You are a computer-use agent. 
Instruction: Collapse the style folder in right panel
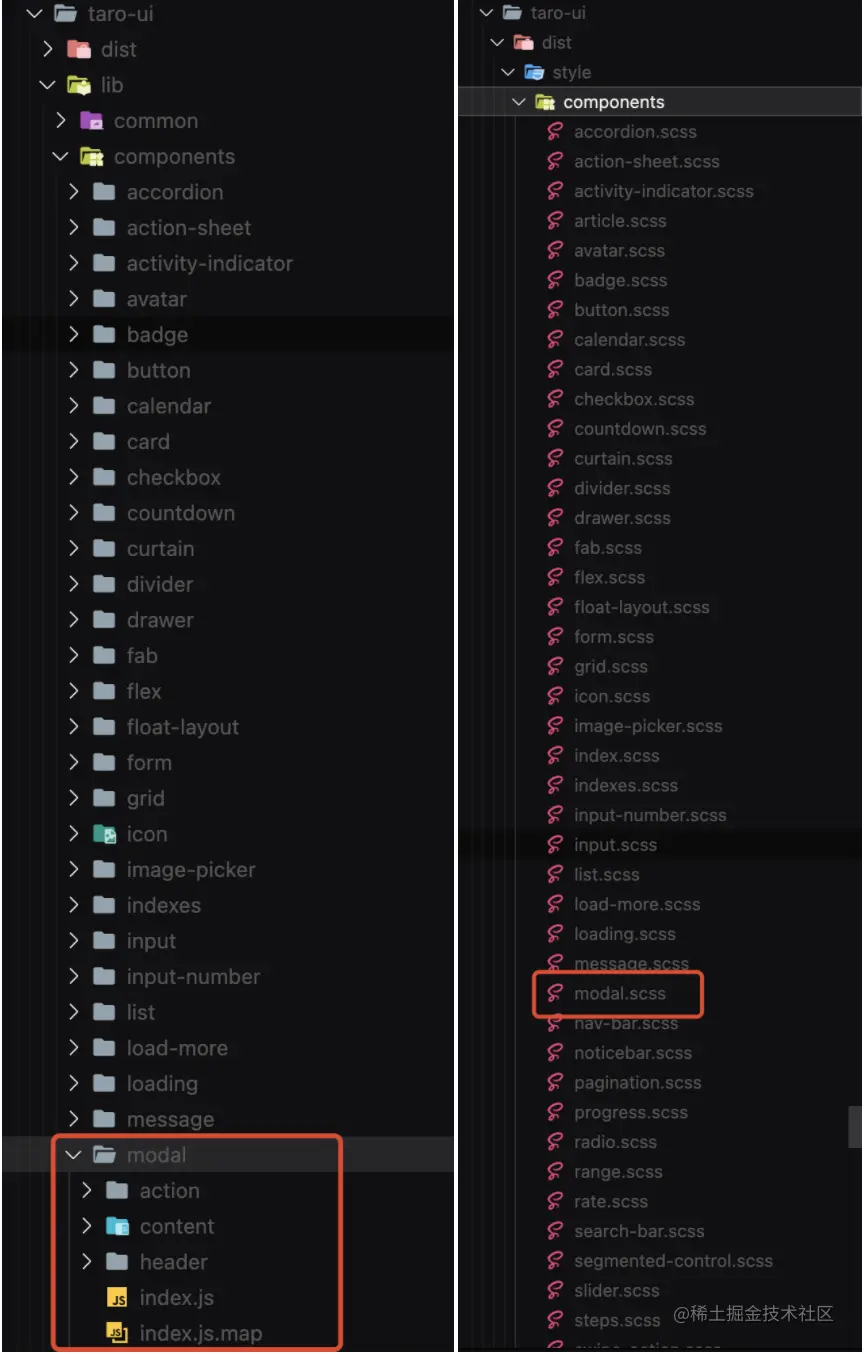pos(510,72)
